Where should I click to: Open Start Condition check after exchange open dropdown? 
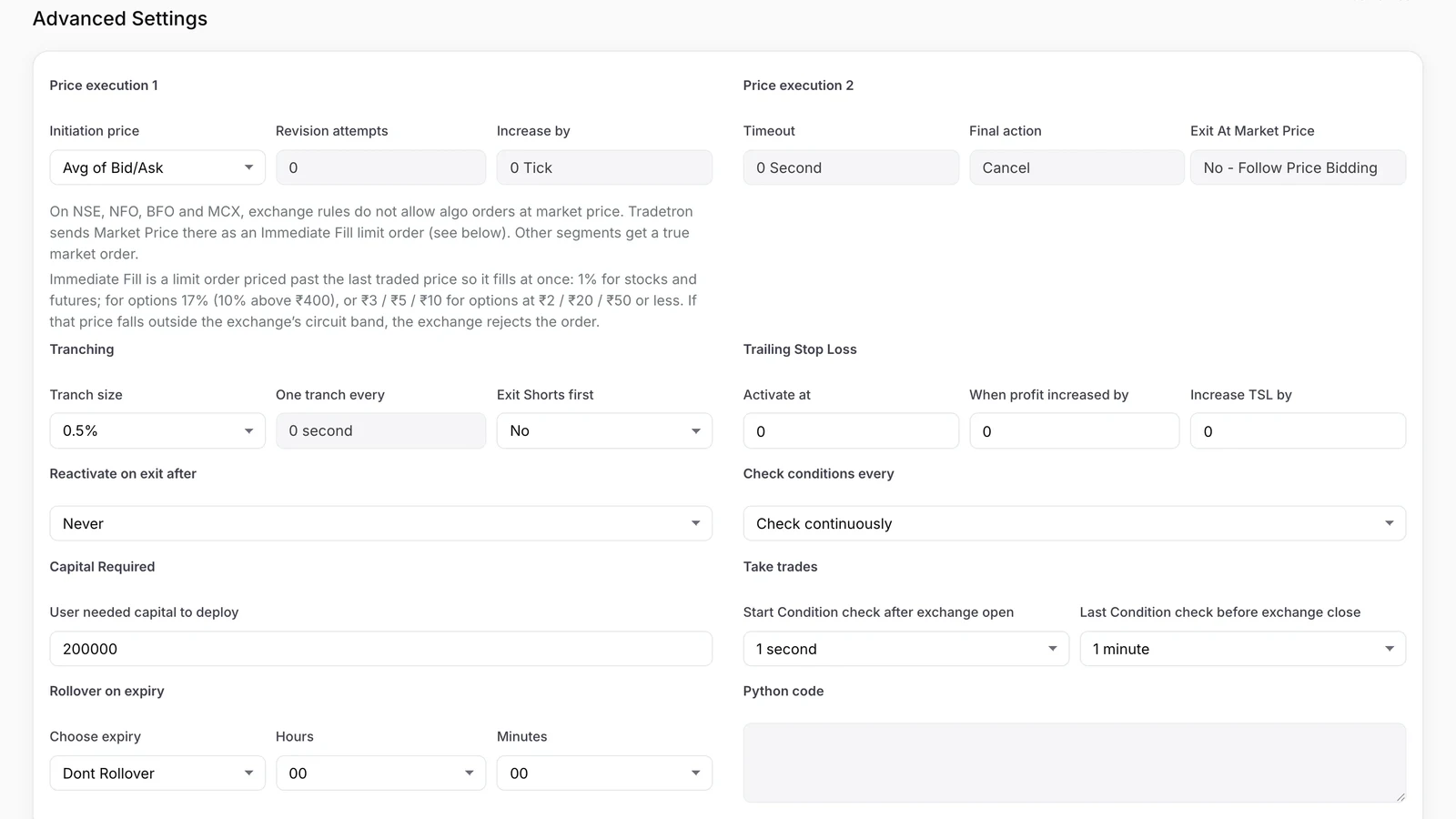tap(906, 649)
